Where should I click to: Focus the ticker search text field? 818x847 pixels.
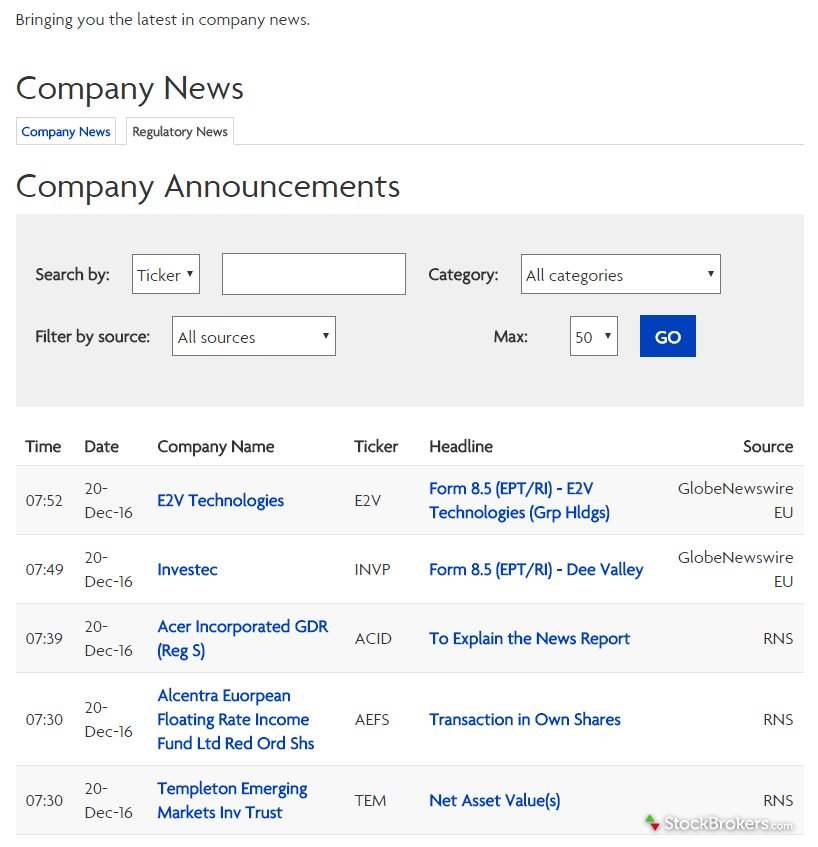313,274
